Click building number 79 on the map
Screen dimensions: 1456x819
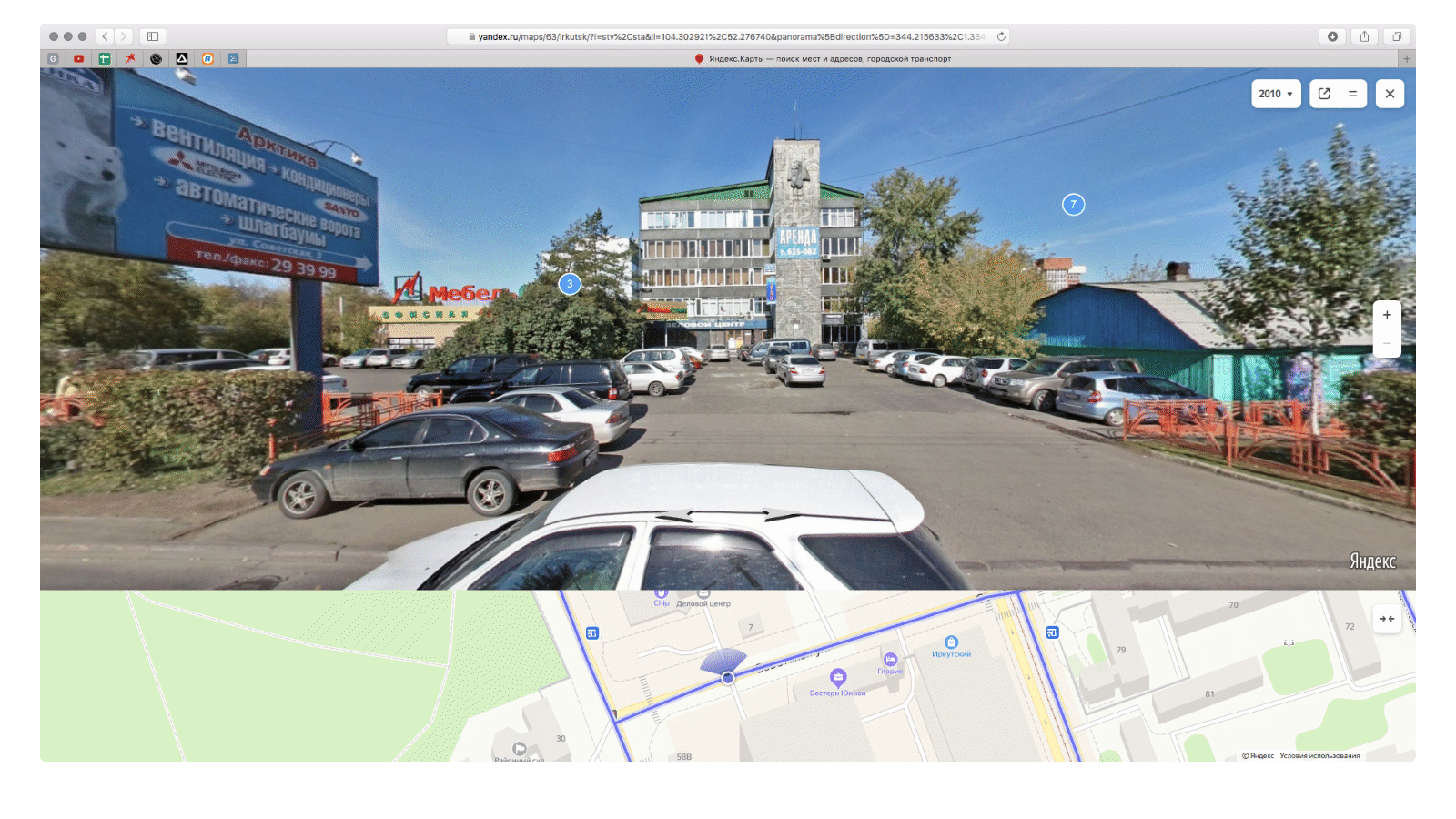pyautogui.click(x=1121, y=650)
